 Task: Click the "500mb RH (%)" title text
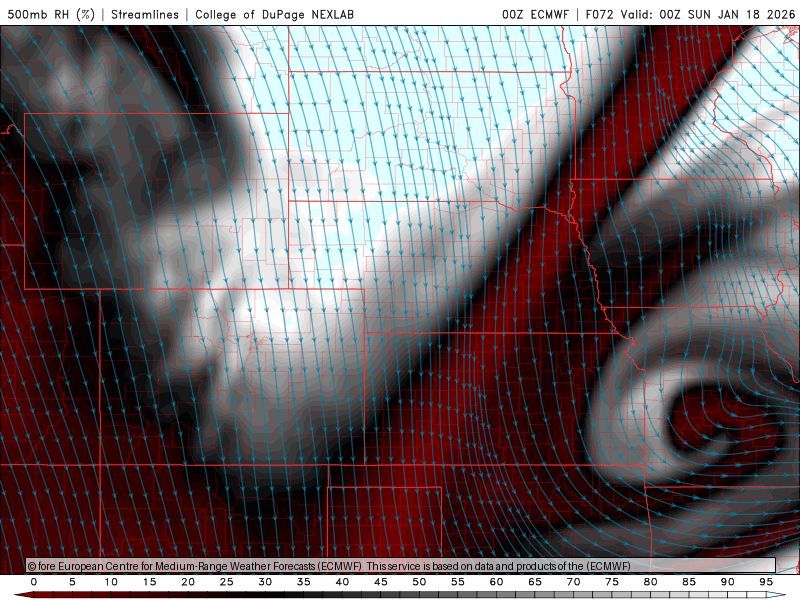point(51,14)
